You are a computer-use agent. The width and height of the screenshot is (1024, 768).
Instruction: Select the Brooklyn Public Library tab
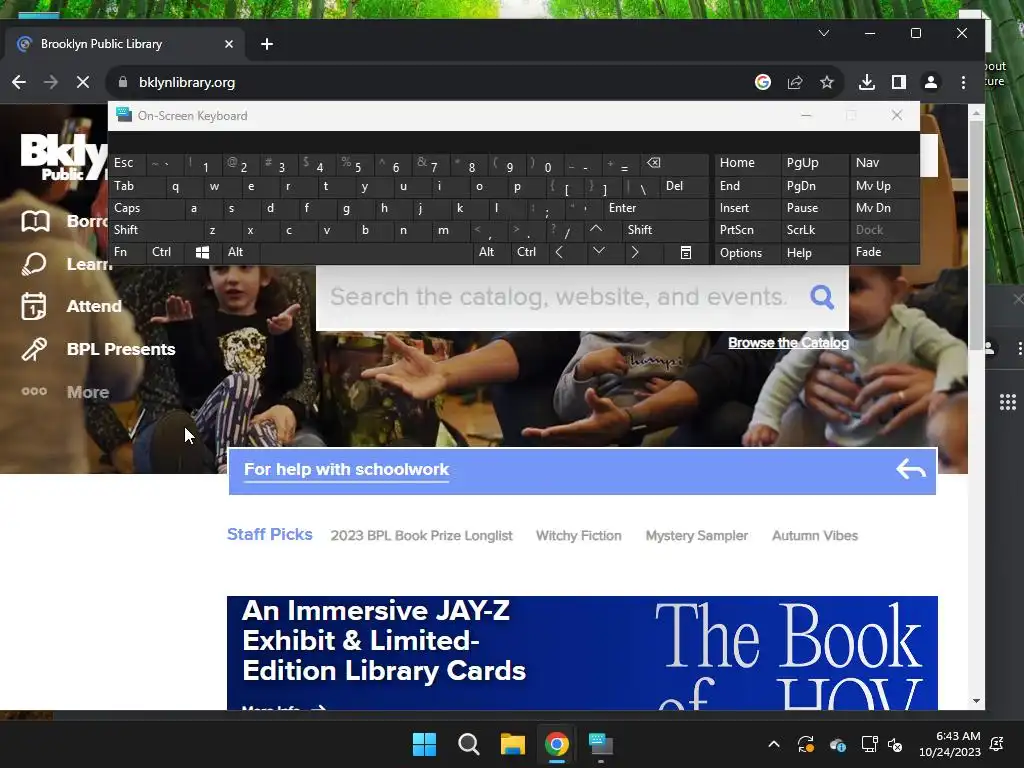pyautogui.click(x=124, y=44)
